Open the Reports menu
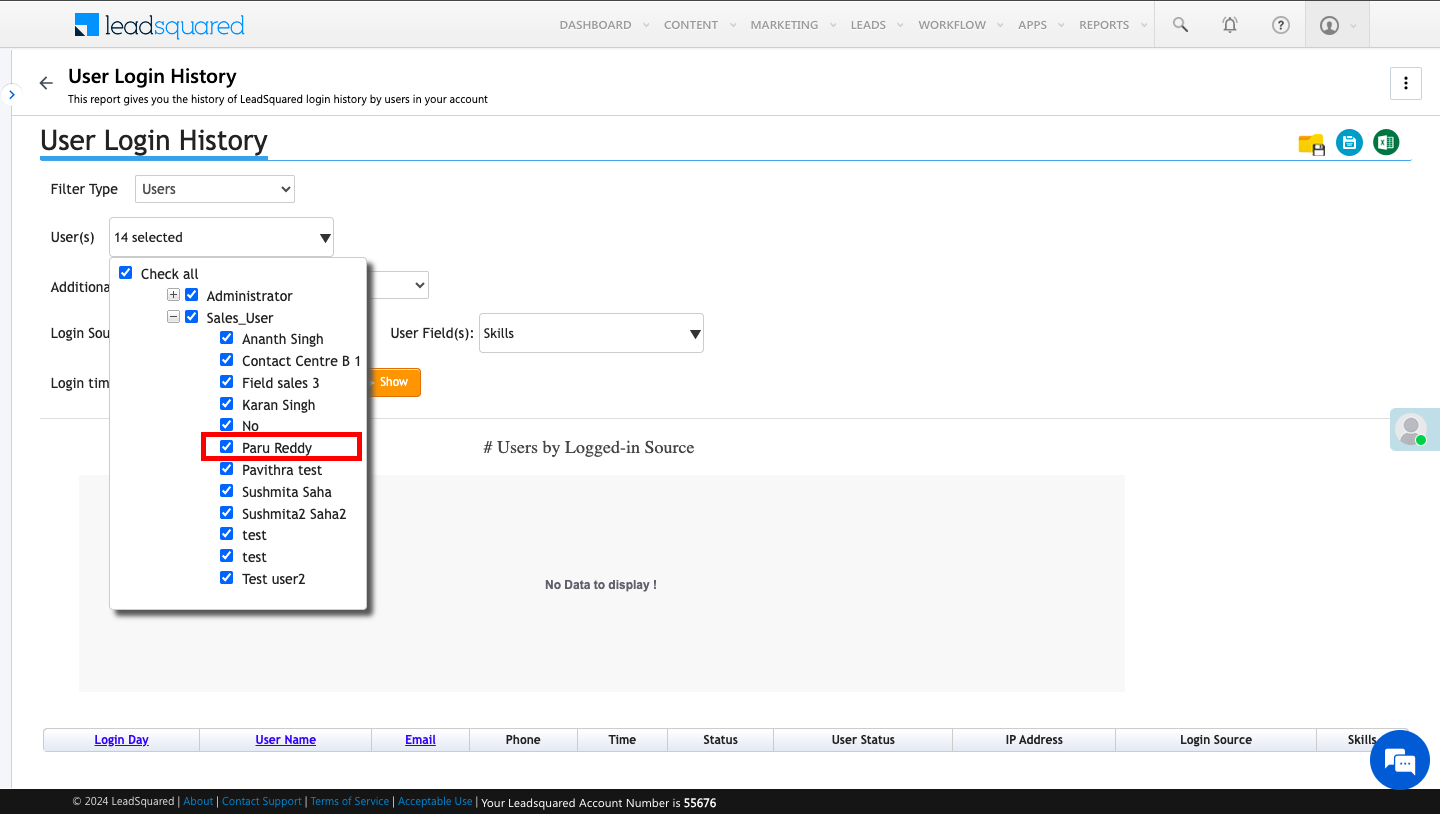This screenshot has width=1440, height=814. pos(1104,25)
